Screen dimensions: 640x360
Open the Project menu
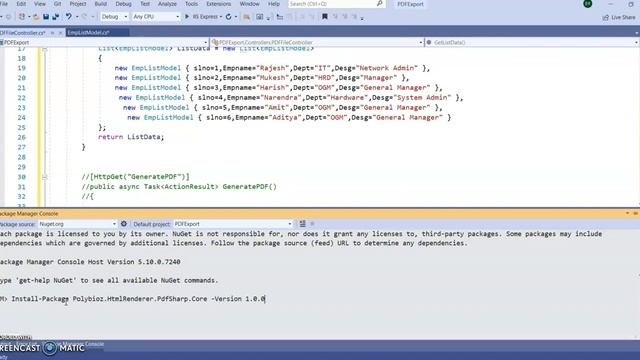click(x=78, y=4)
